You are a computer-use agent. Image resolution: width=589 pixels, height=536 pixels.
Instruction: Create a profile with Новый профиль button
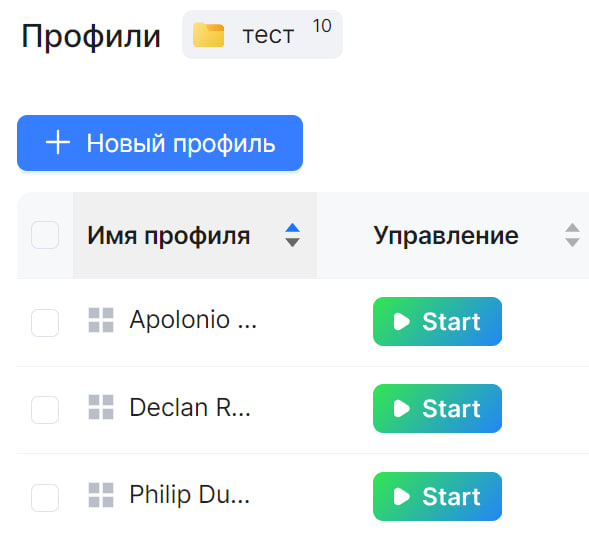tap(160, 143)
